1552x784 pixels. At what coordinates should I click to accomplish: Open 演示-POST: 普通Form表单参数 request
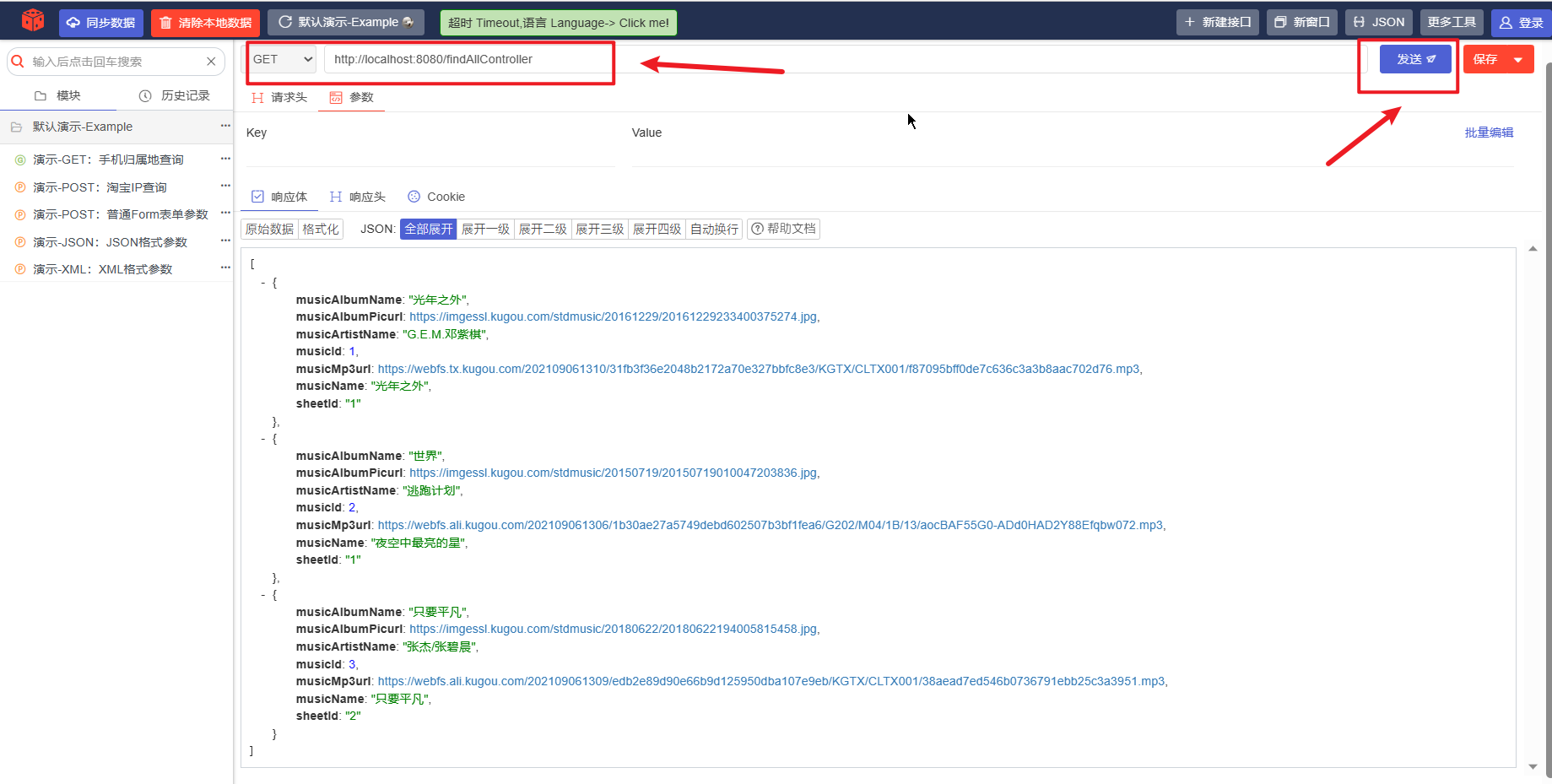click(120, 214)
